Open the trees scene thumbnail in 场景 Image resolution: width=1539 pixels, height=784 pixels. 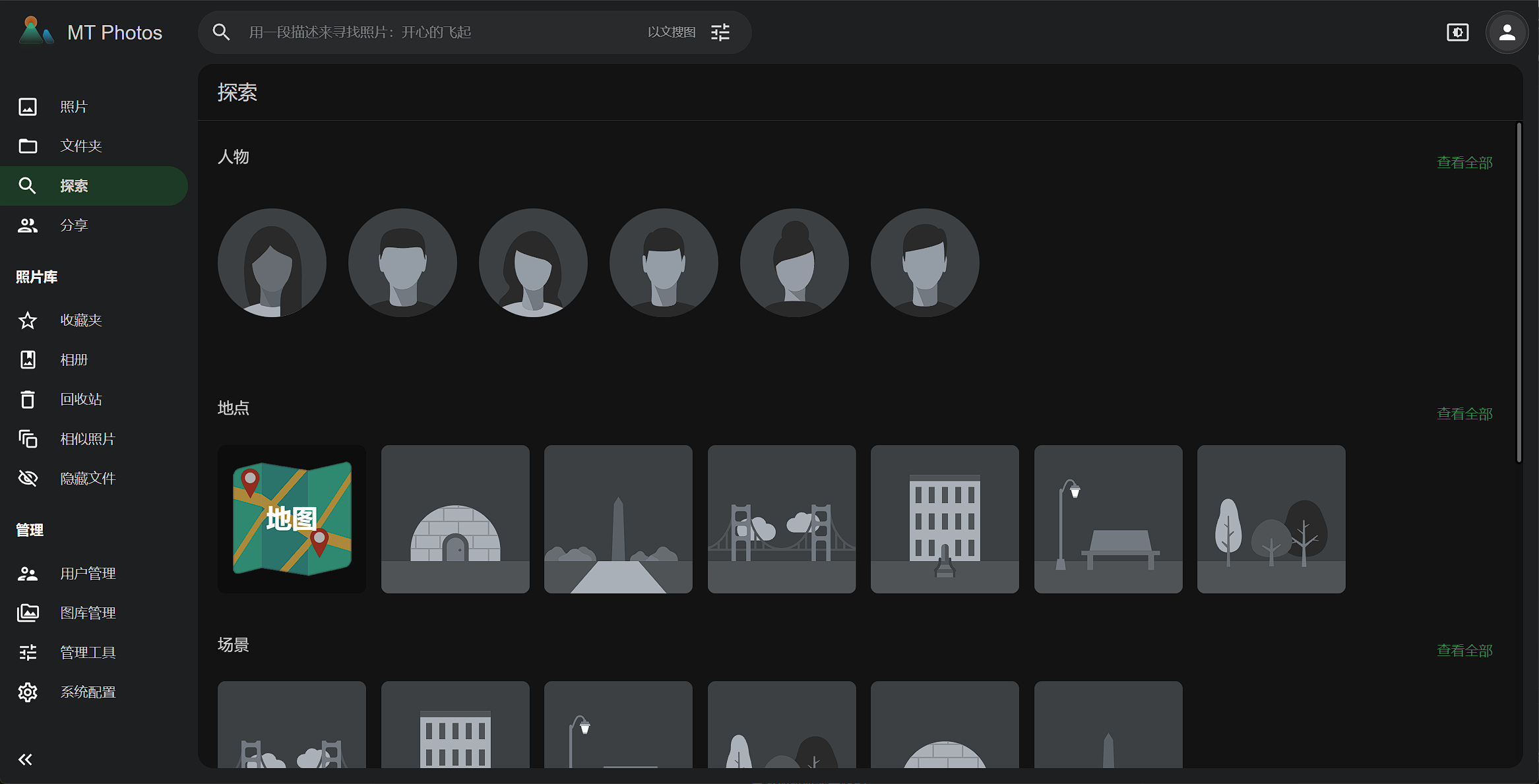tap(782, 725)
